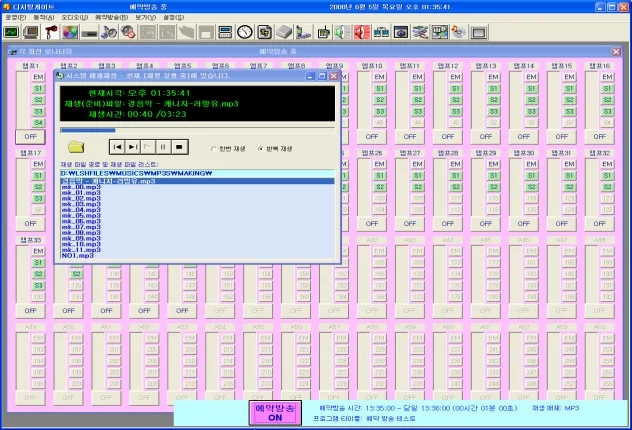Select NO1.mp3 in the file list
632x430 pixels.
tap(77, 256)
